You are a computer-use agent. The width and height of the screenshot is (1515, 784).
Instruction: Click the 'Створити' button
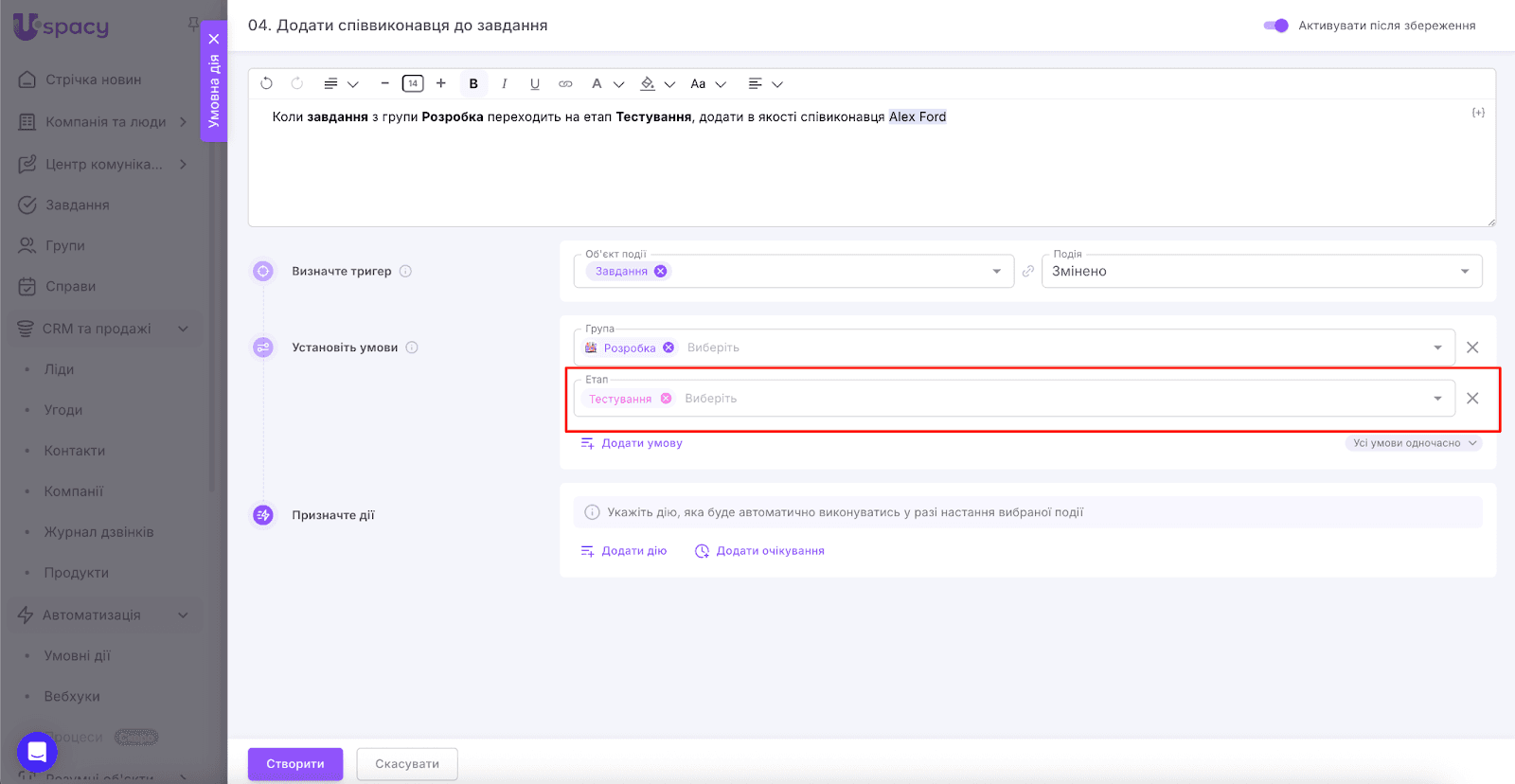click(x=294, y=763)
